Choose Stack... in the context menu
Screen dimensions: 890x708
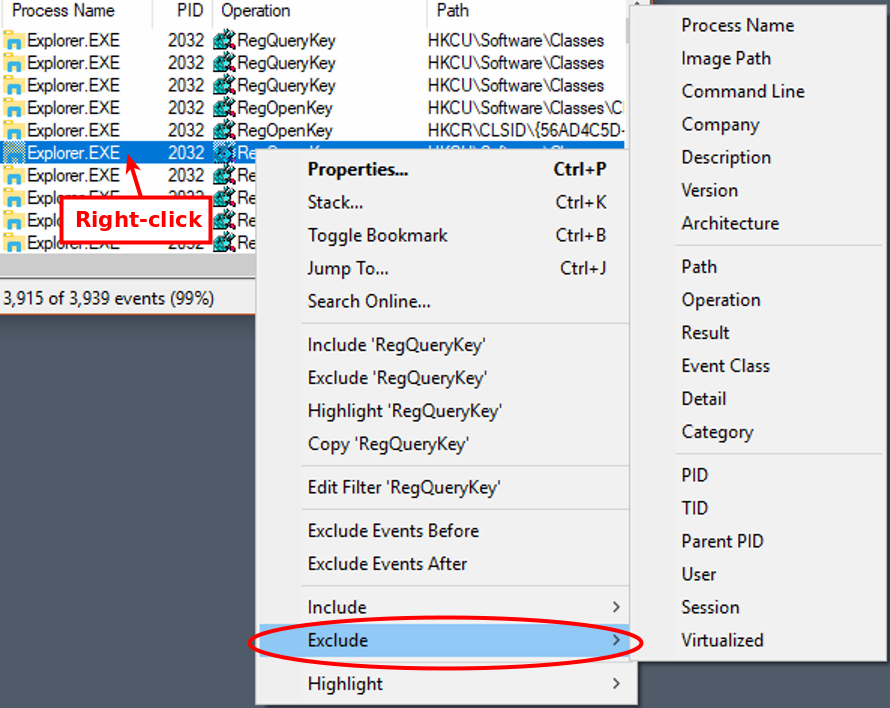point(335,203)
